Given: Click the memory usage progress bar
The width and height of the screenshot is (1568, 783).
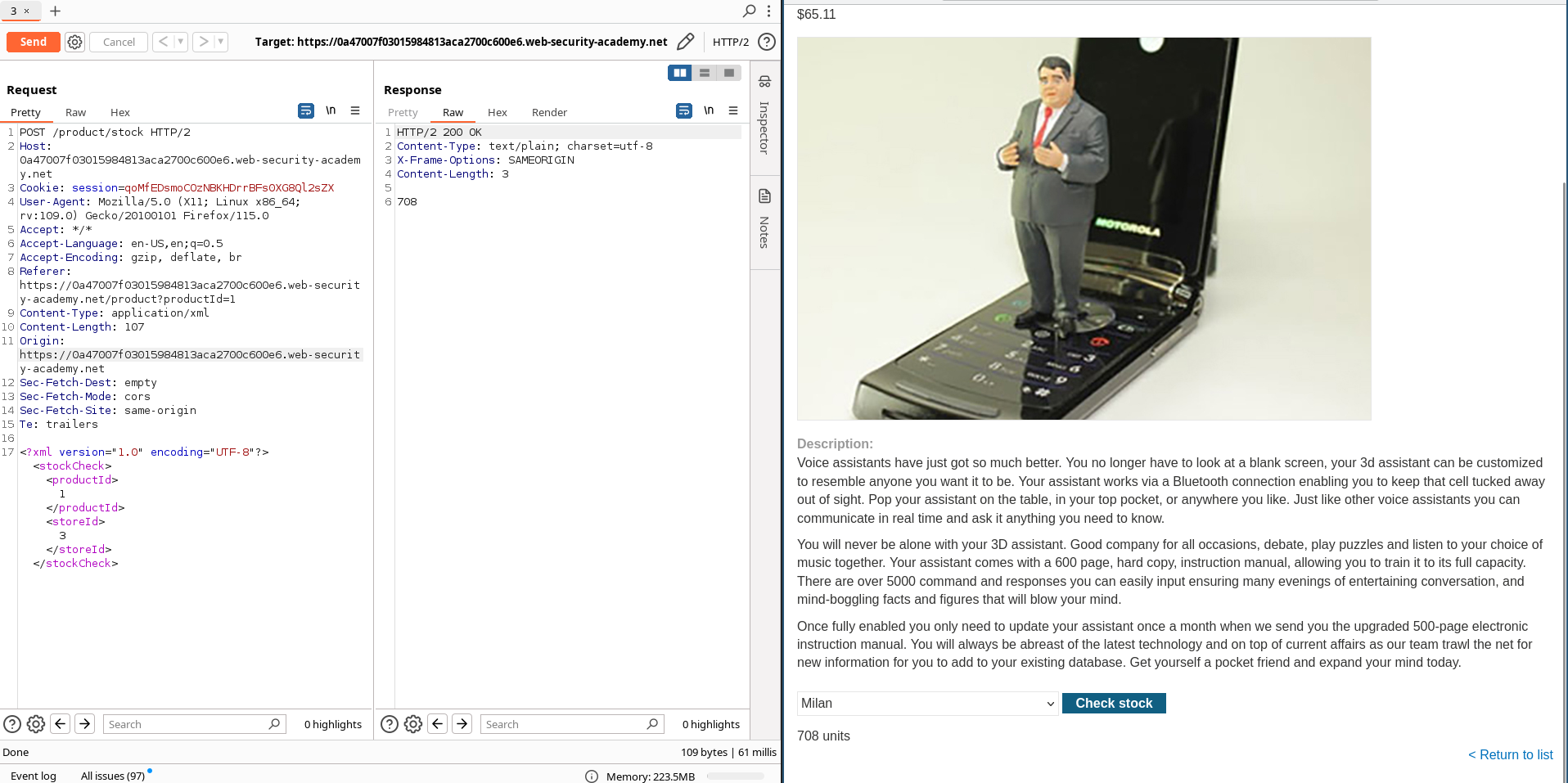Looking at the screenshot, I should [735, 776].
